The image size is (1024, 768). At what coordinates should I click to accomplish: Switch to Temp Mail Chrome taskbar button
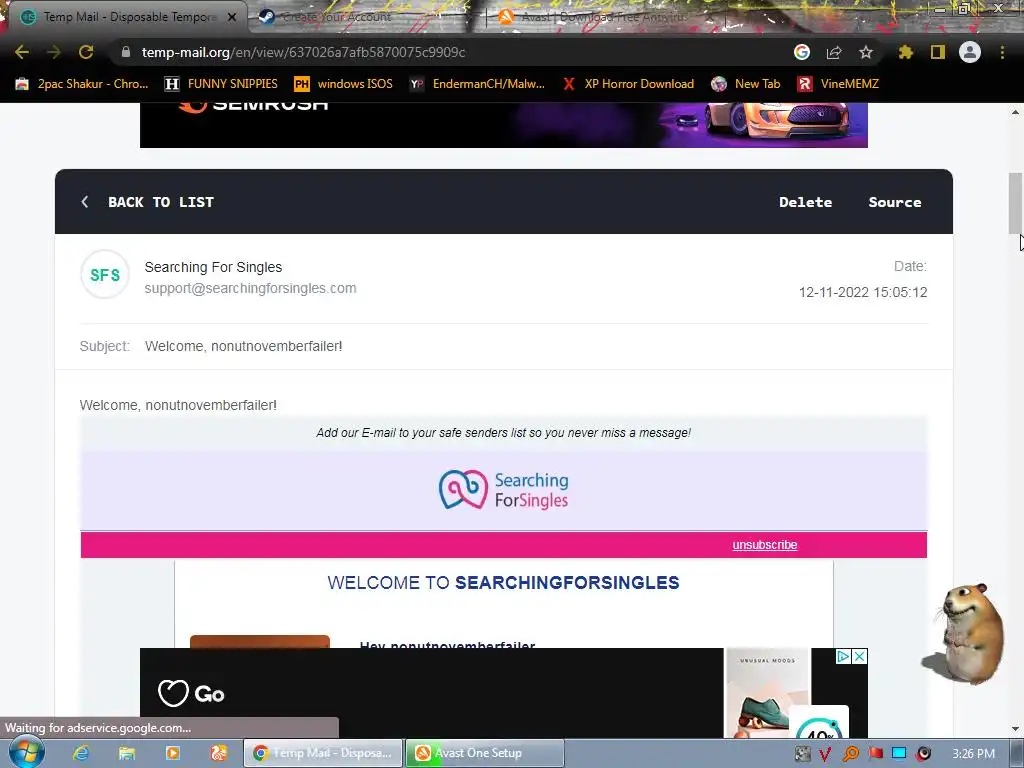click(x=323, y=753)
